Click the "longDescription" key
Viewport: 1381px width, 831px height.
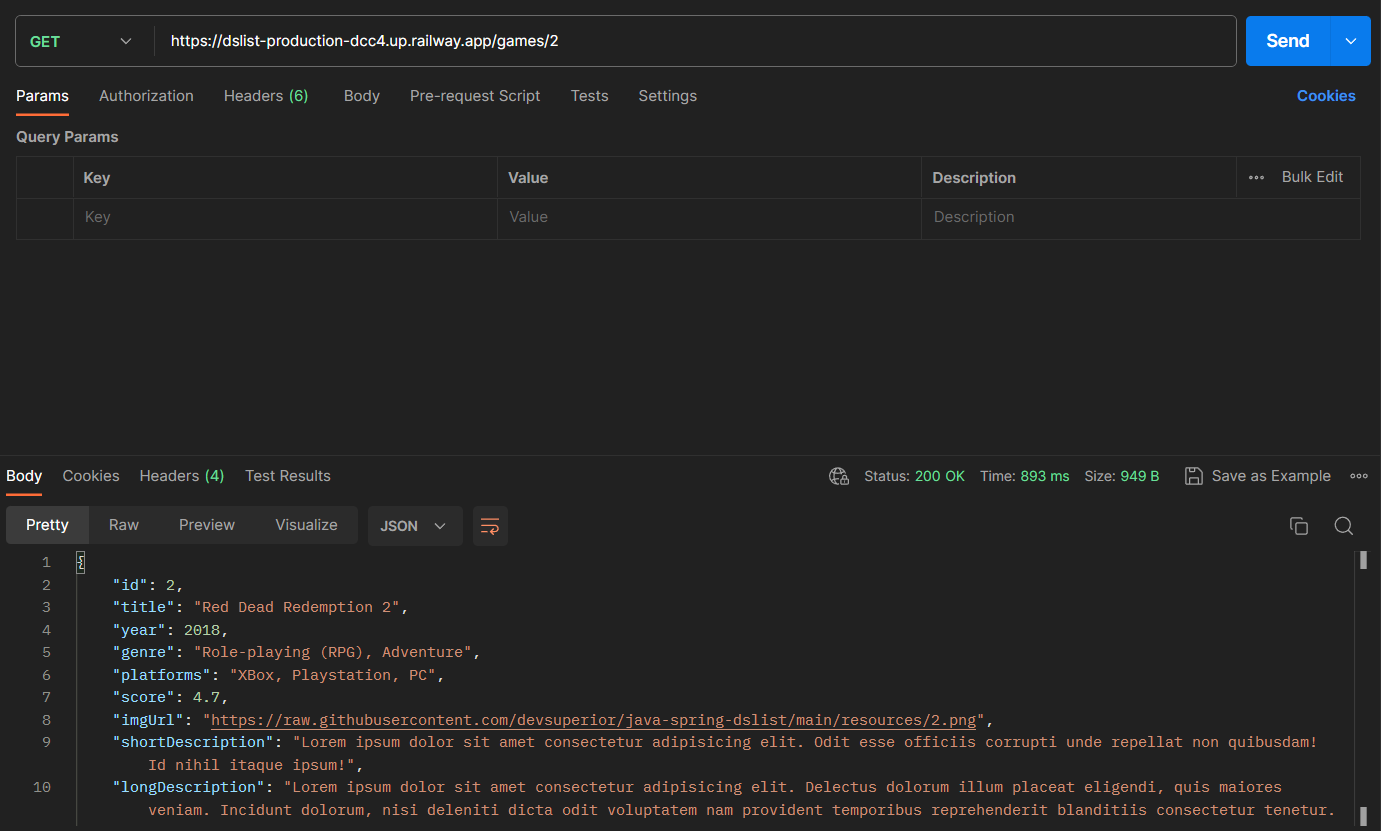pyautogui.click(x=188, y=787)
